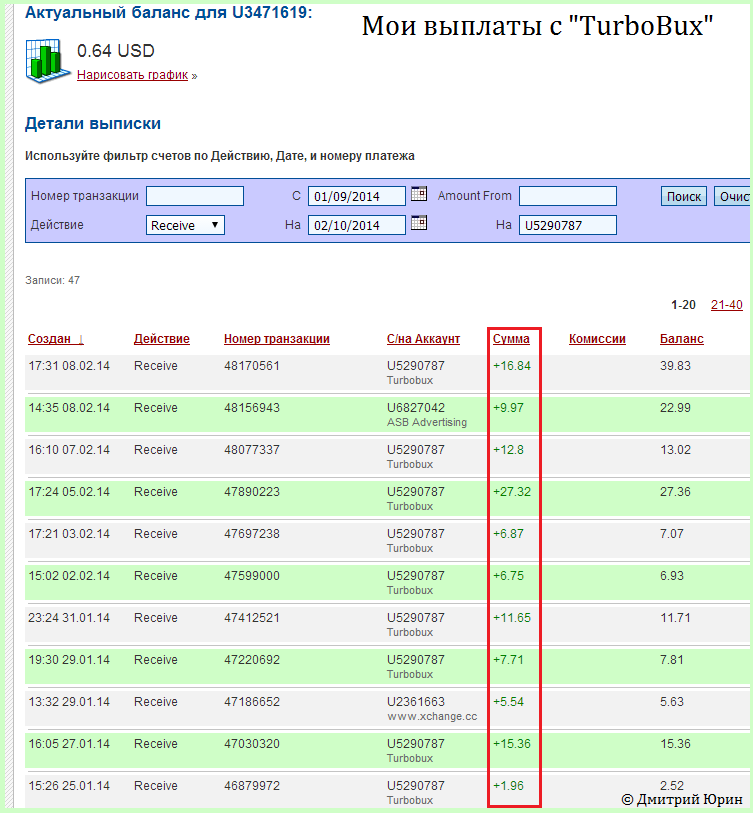Click date 17:24 05.02.14
Image resolution: width=753 pixels, height=813 pixels.
pyautogui.click(x=69, y=492)
